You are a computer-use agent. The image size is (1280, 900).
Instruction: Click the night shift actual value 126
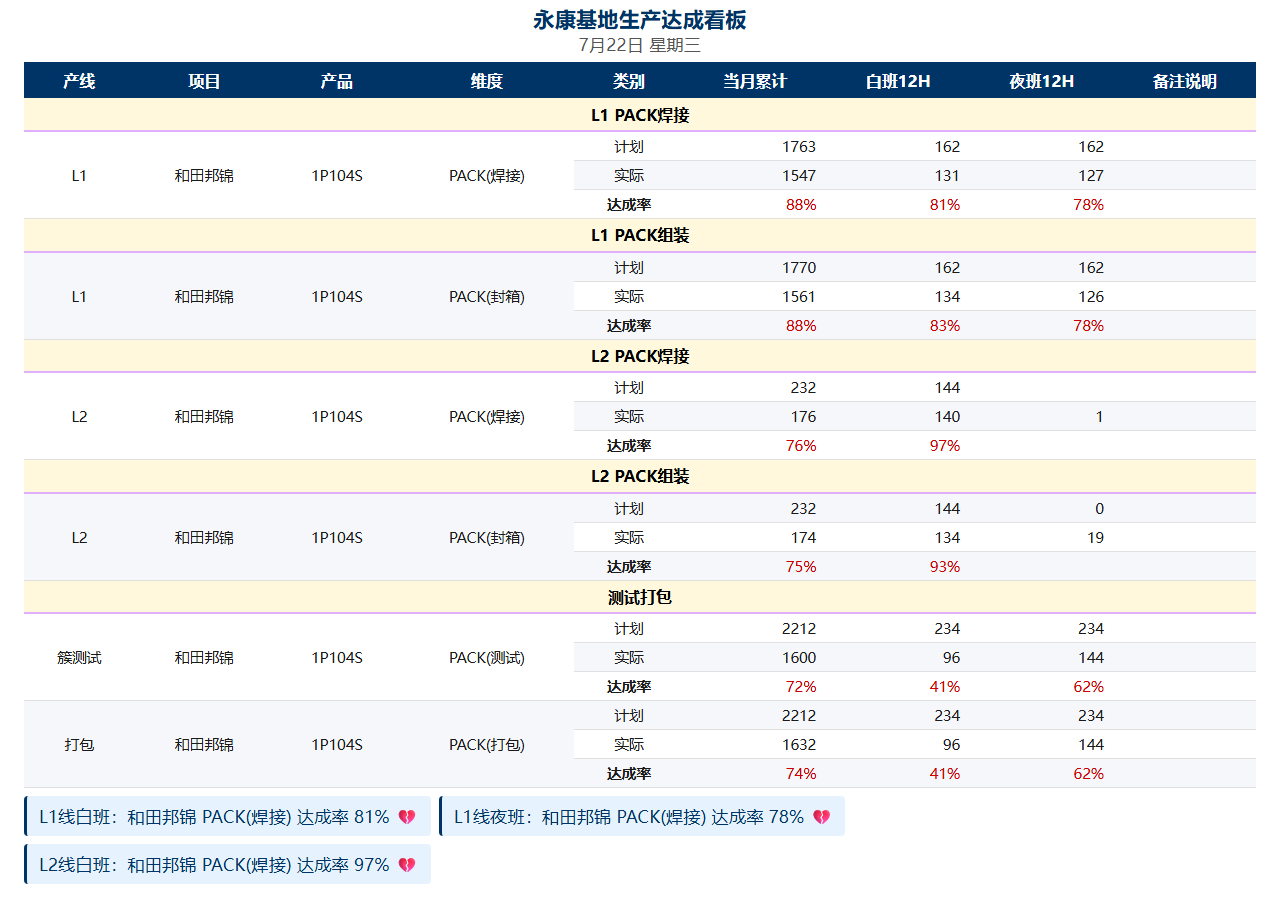point(1091,297)
